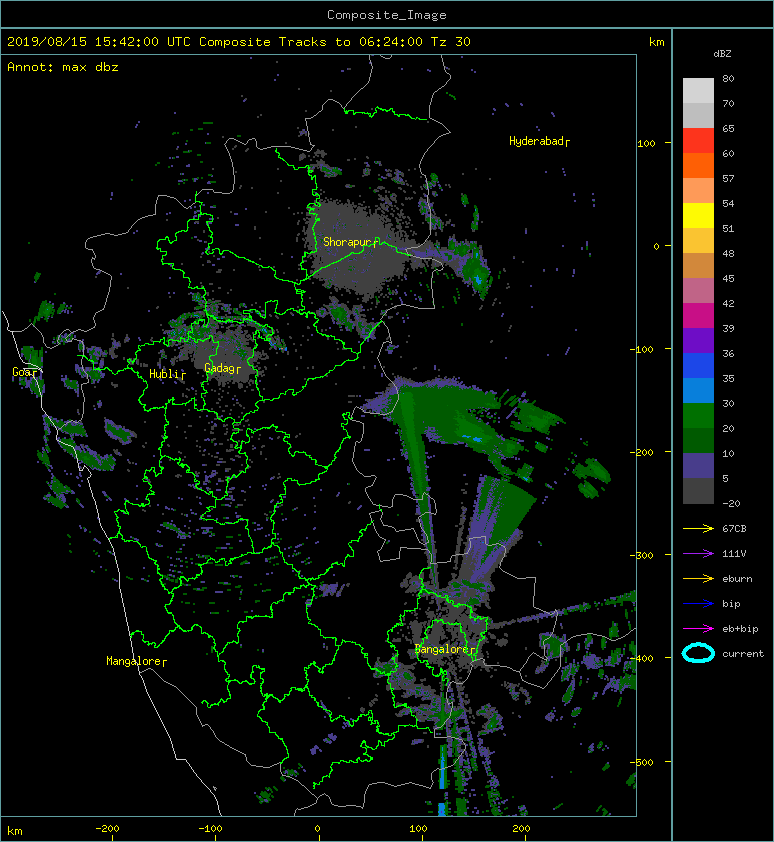
Task: Click the dBZ scale heading
Action: pos(722,54)
